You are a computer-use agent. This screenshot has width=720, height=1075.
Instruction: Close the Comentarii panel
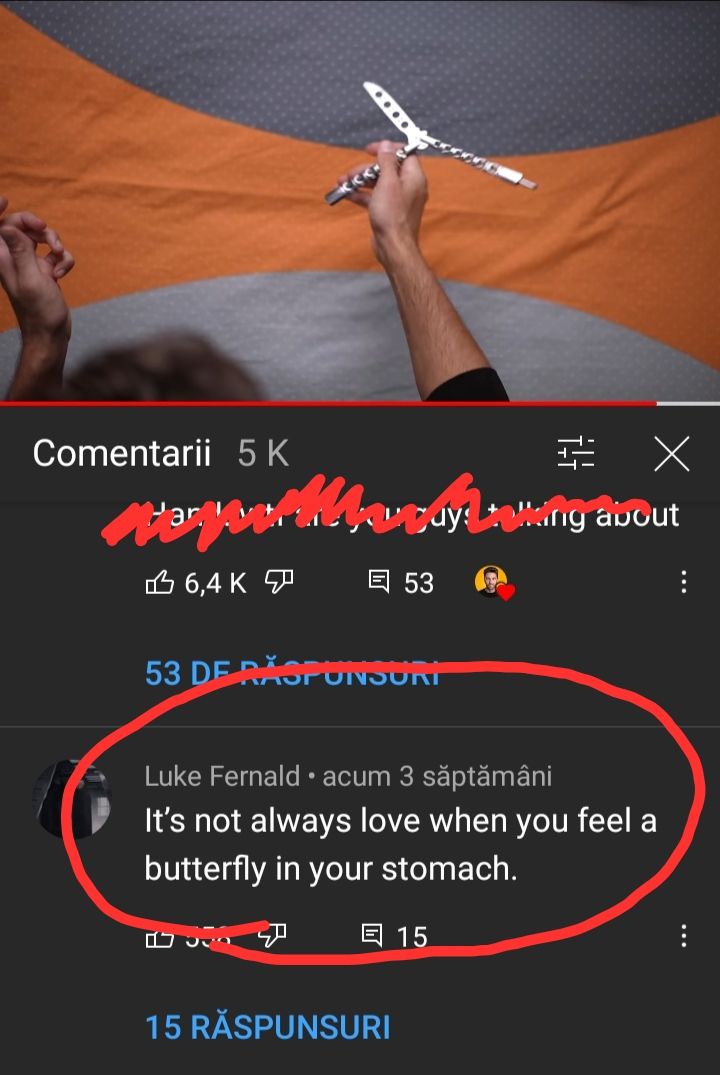(x=671, y=454)
